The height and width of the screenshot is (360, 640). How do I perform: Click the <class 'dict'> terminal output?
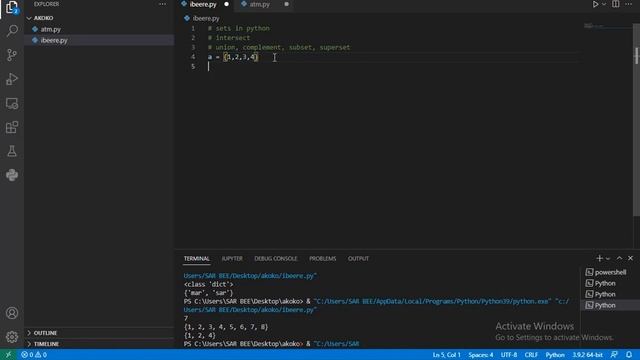click(208, 284)
